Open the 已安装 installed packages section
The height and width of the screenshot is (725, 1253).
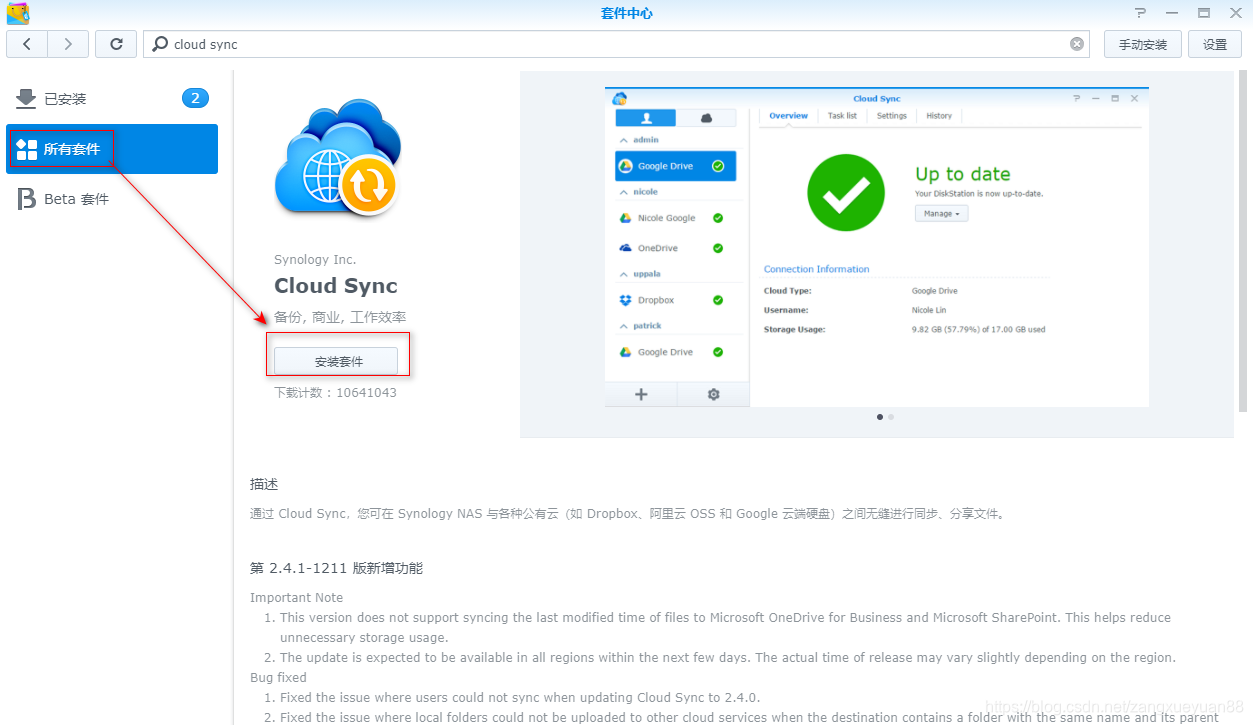[112, 99]
